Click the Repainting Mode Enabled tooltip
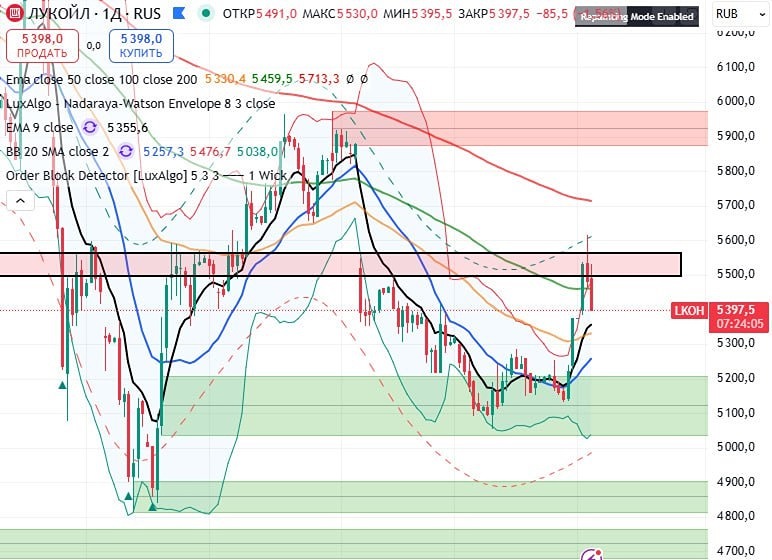Viewport: 772px width, 560px height. tap(637, 17)
